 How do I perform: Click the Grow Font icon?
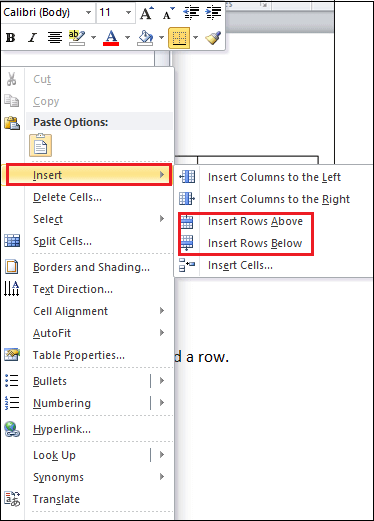point(147,13)
